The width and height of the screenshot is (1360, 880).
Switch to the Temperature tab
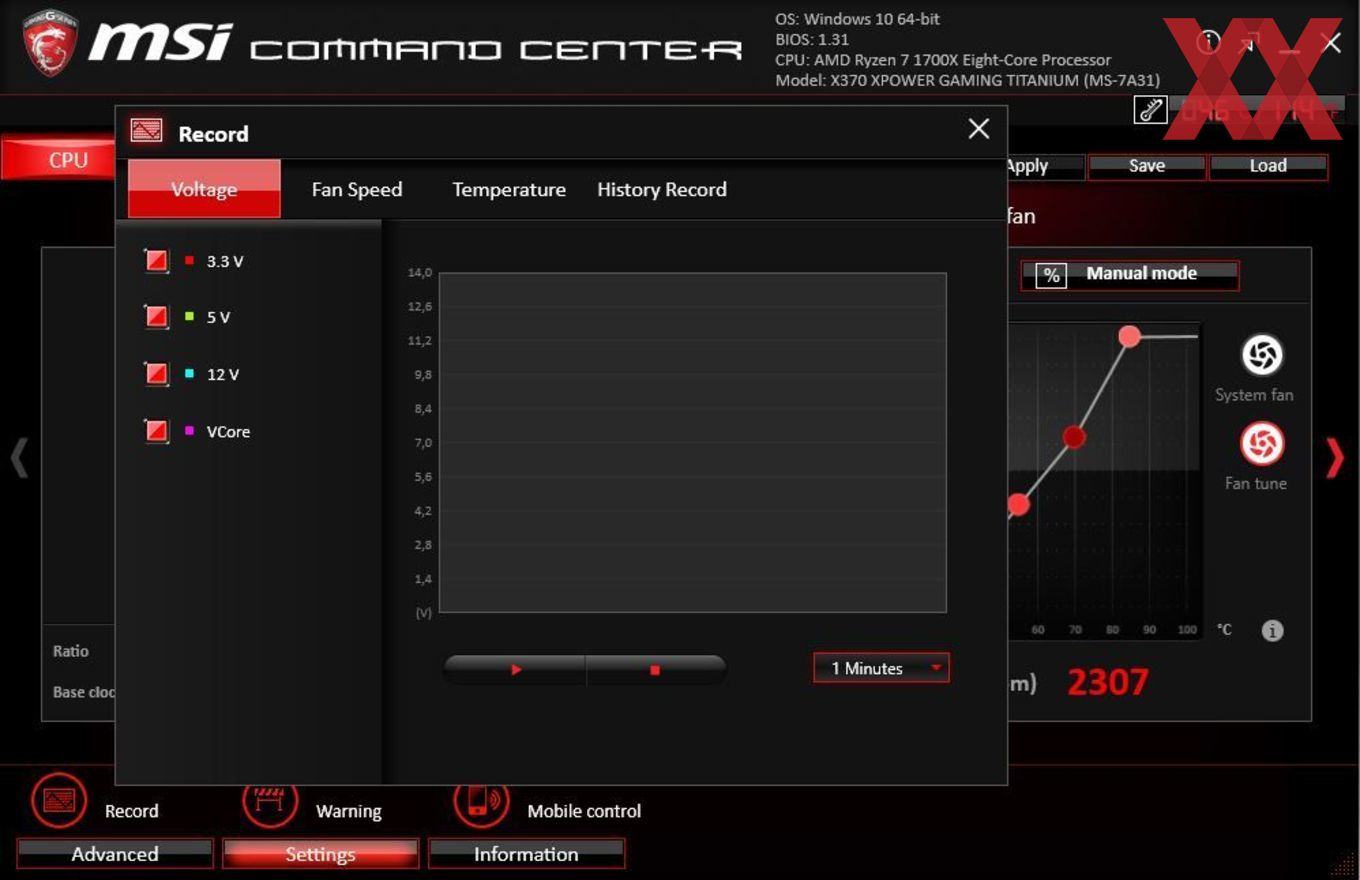[509, 189]
